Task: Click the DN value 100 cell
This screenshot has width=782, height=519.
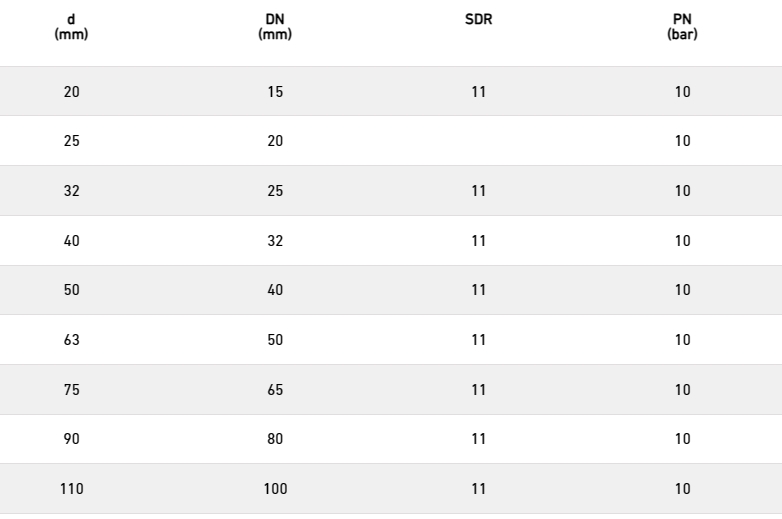Action: [275, 489]
